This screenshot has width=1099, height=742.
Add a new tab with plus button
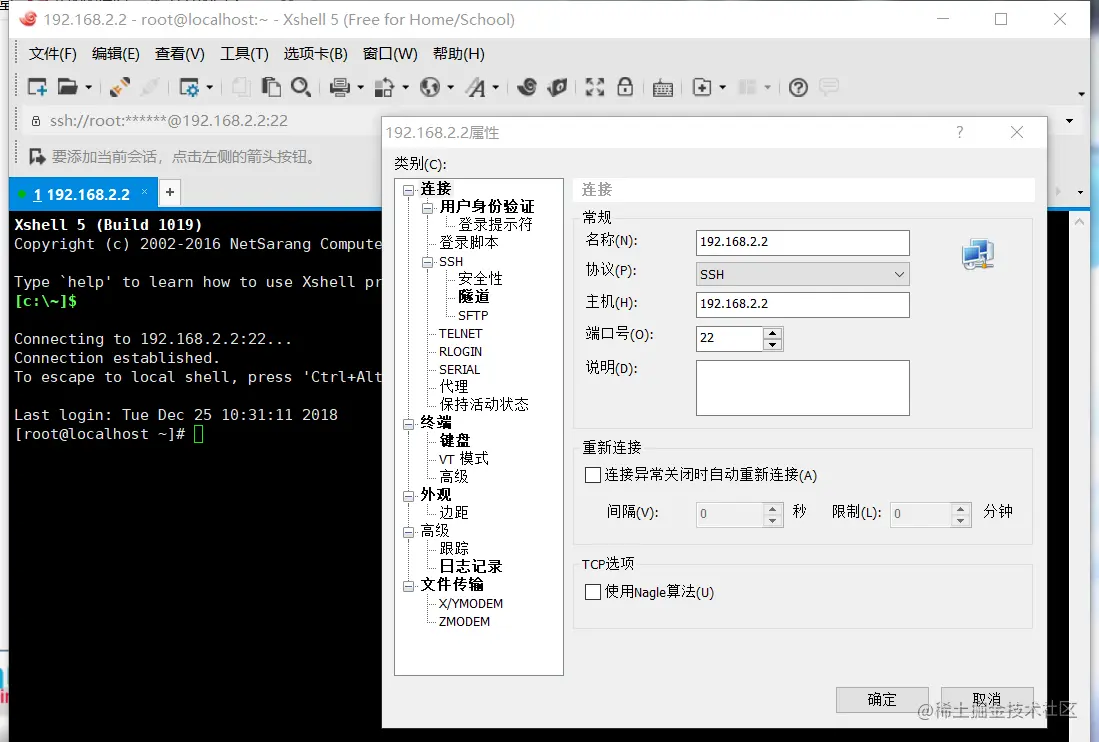[170, 192]
